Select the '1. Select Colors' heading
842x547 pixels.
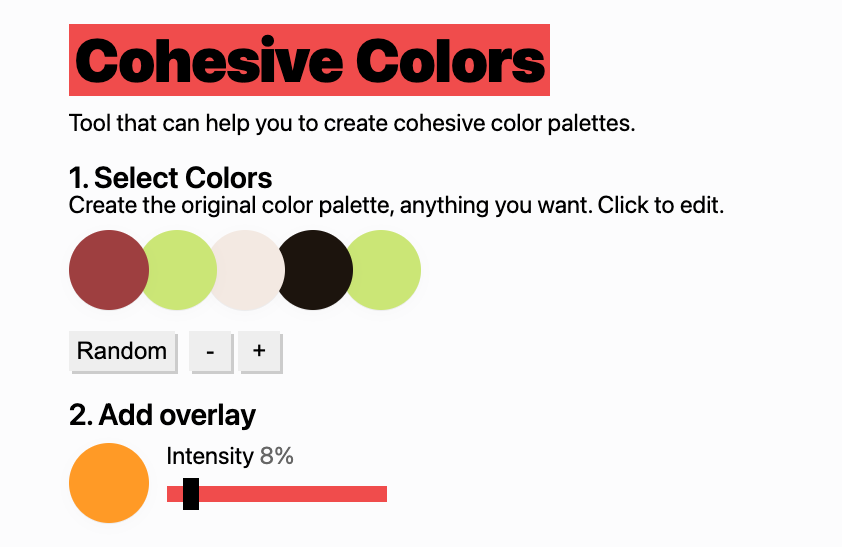click(x=170, y=178)
